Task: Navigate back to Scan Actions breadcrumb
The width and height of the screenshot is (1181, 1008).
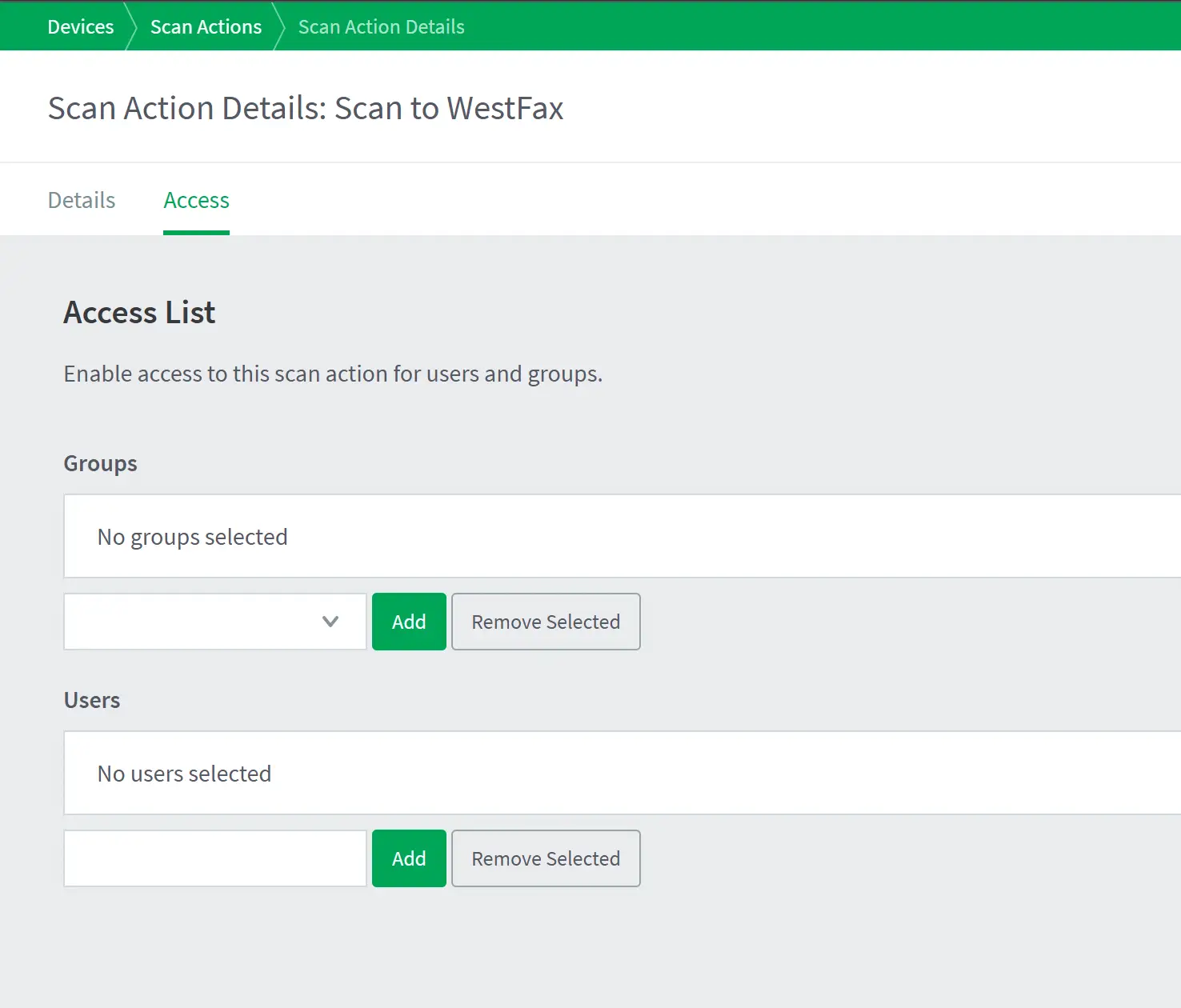Action: [x=206, y=26]
